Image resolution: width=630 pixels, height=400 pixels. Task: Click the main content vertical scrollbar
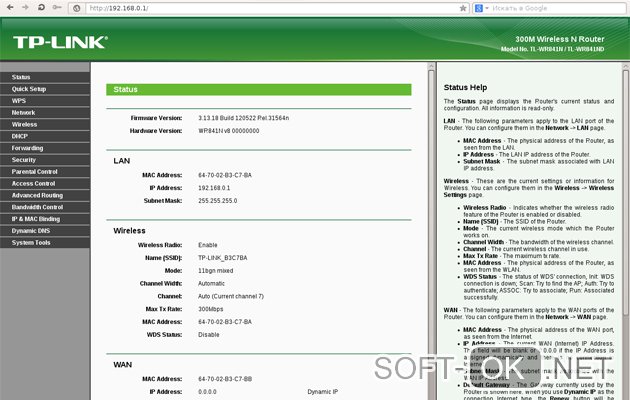pos(431,233)
